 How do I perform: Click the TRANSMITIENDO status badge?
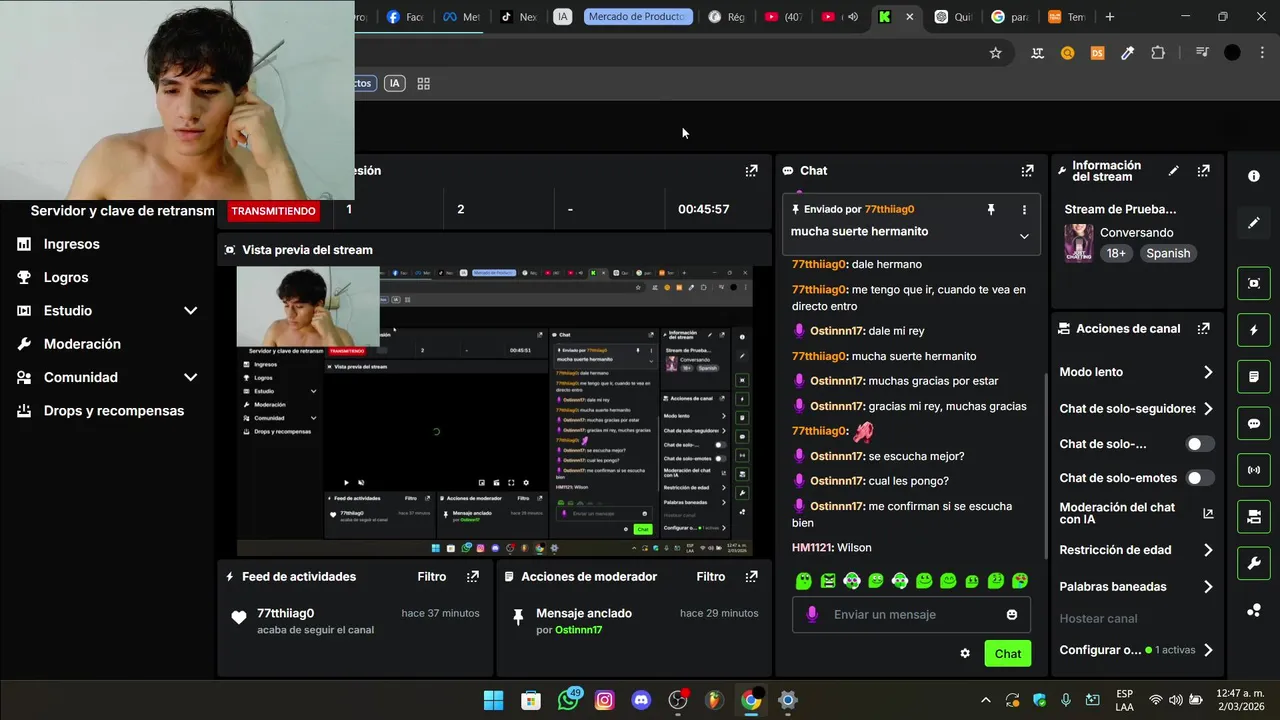click(273, 211)
